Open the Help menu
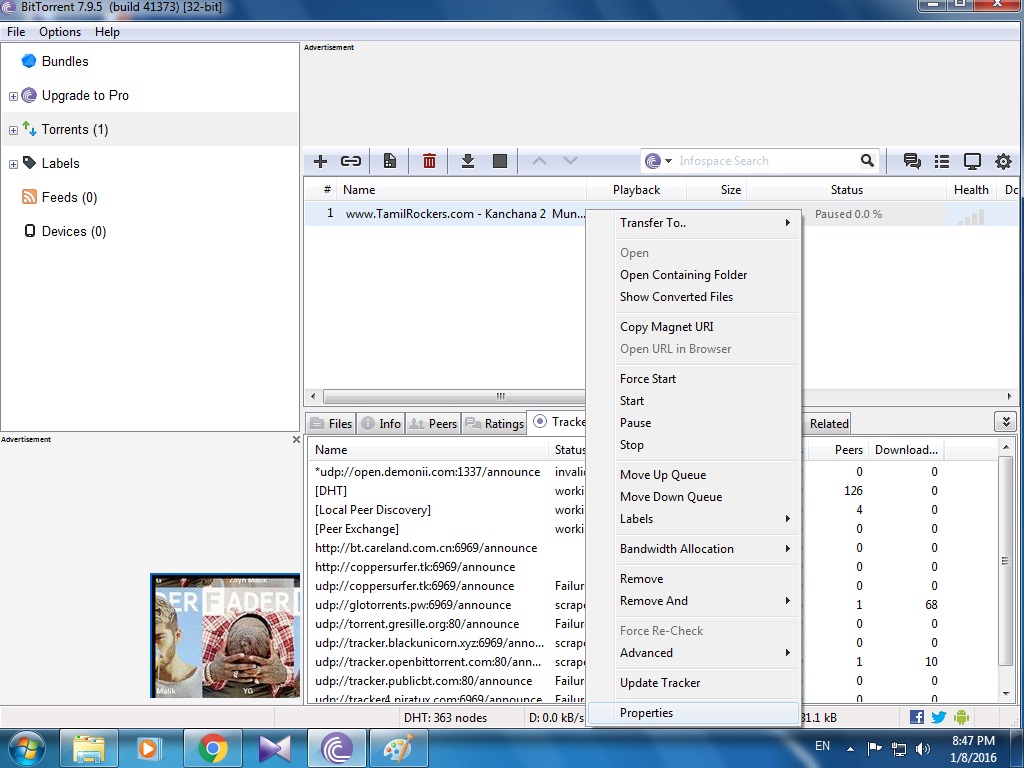This screenshot has height=768, width=1024. 107,32
